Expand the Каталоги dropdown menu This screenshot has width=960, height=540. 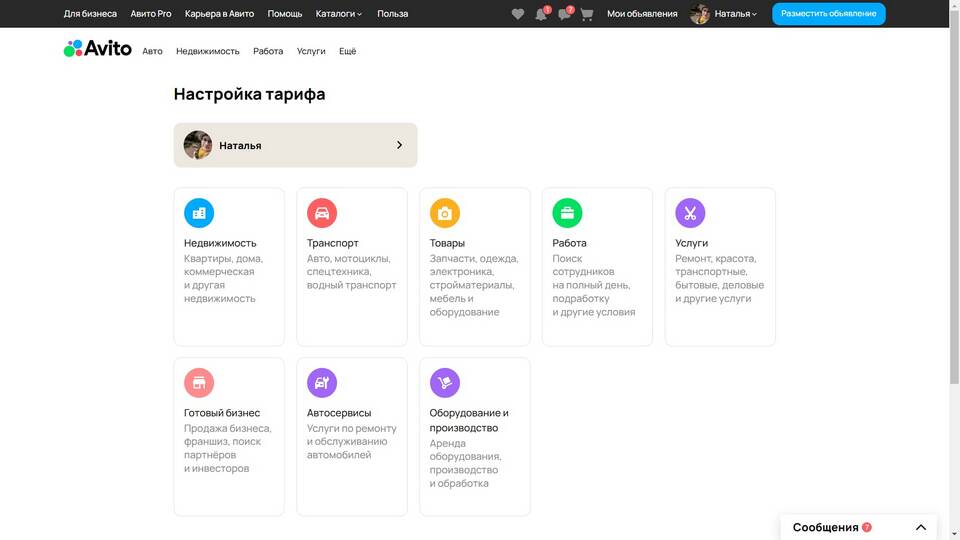click(x=339, y=14)
